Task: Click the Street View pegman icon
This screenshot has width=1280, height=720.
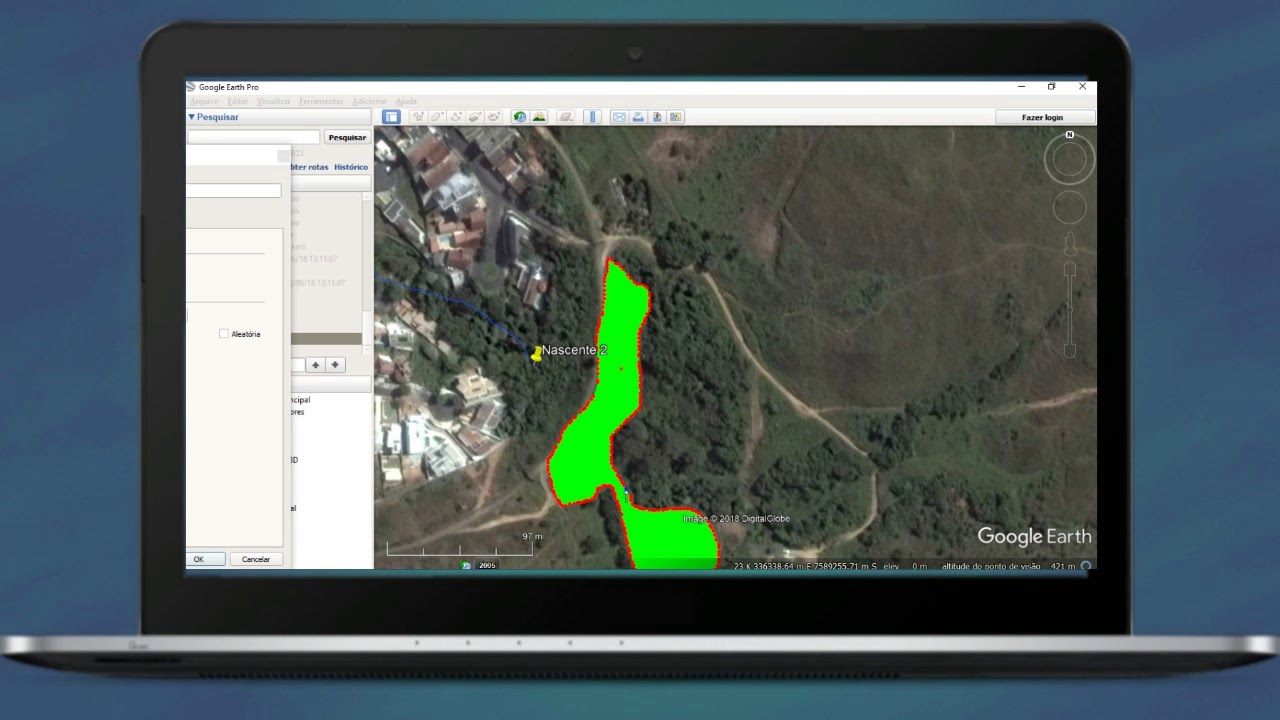Action: click(1069, 243)
